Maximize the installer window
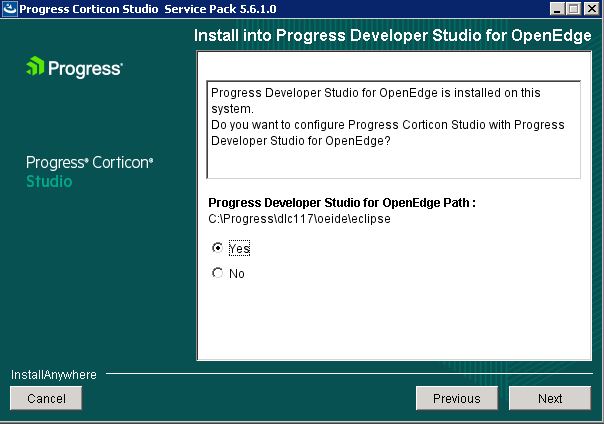 coord(573,9)
